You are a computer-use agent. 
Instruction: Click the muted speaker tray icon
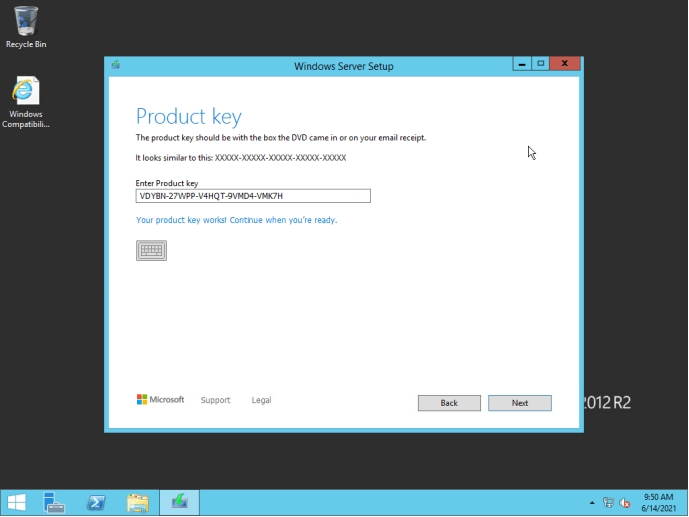click(624, 503)
